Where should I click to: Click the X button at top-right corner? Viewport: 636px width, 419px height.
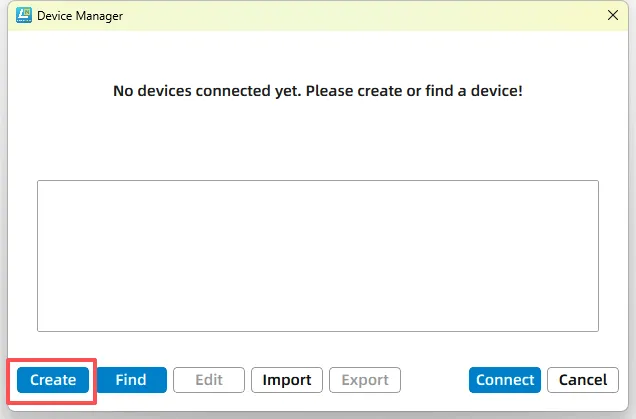[613, 15]
